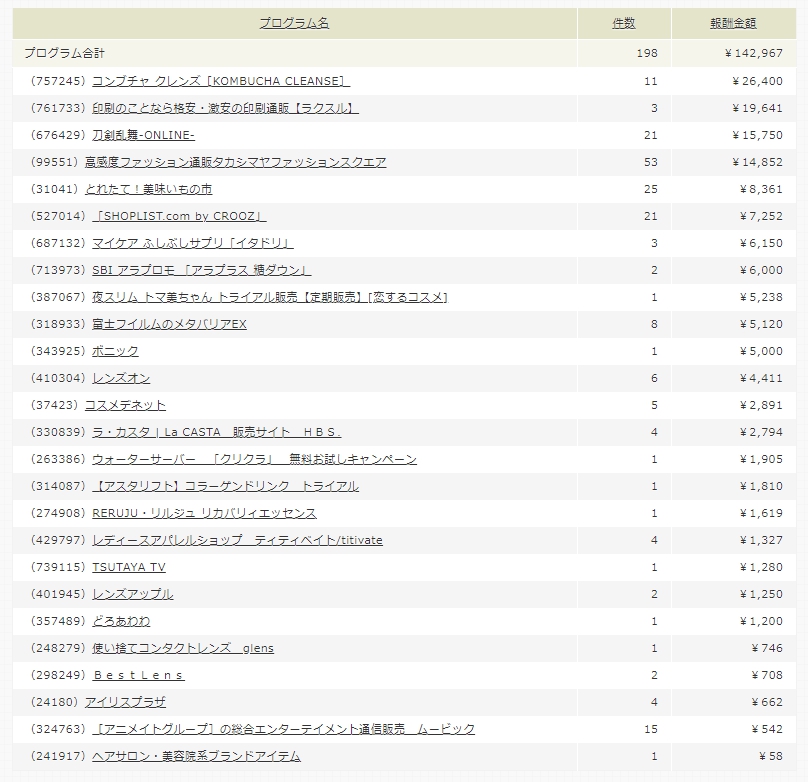Open レディースアパレルショップ ティティベイト/titivate link
Viewport: 808px width, 782px height.
pyautogui.click(x=238, y=540)
